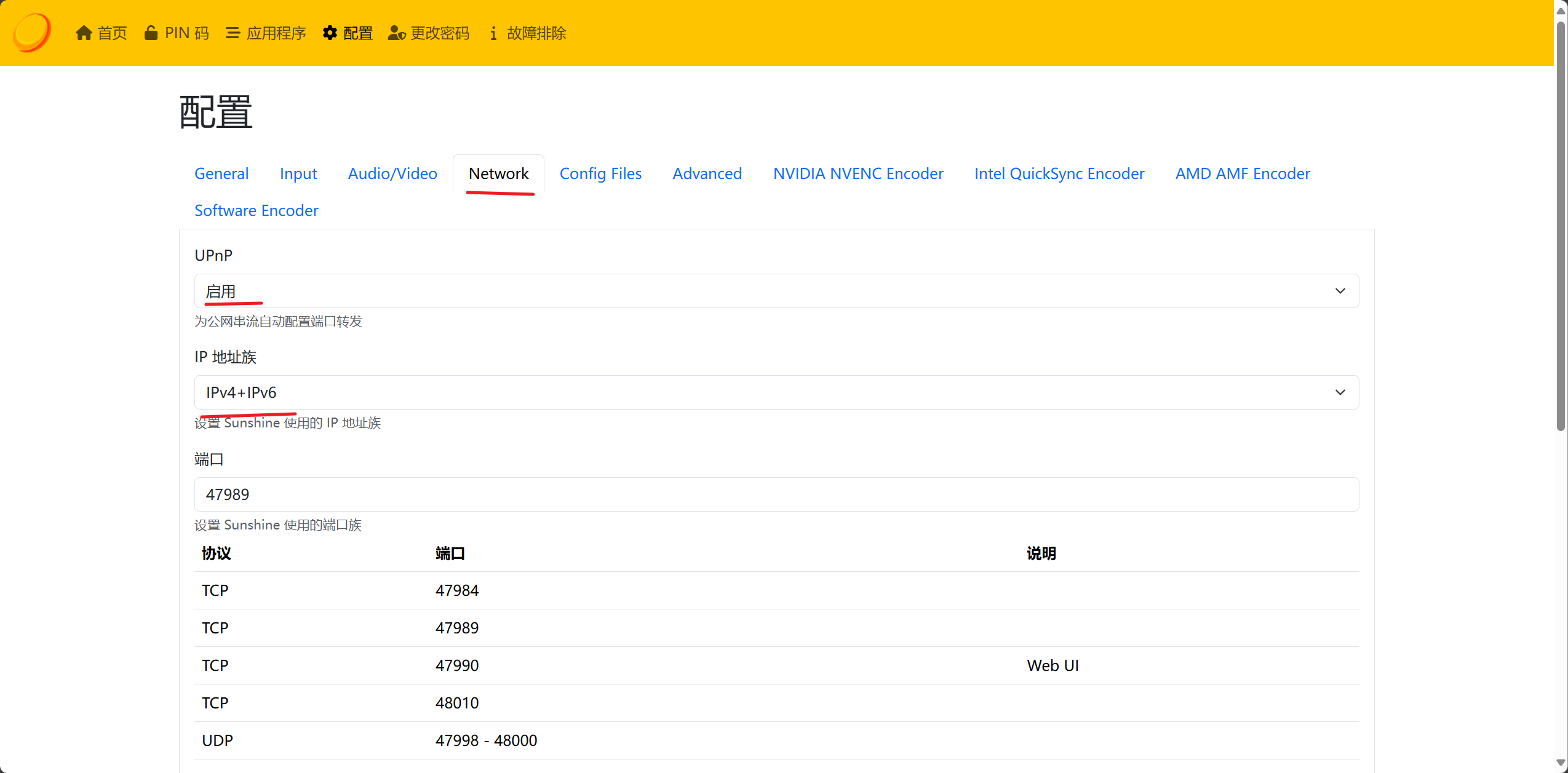
Task: Switch to the Input tab
Action: pos(298,173)
